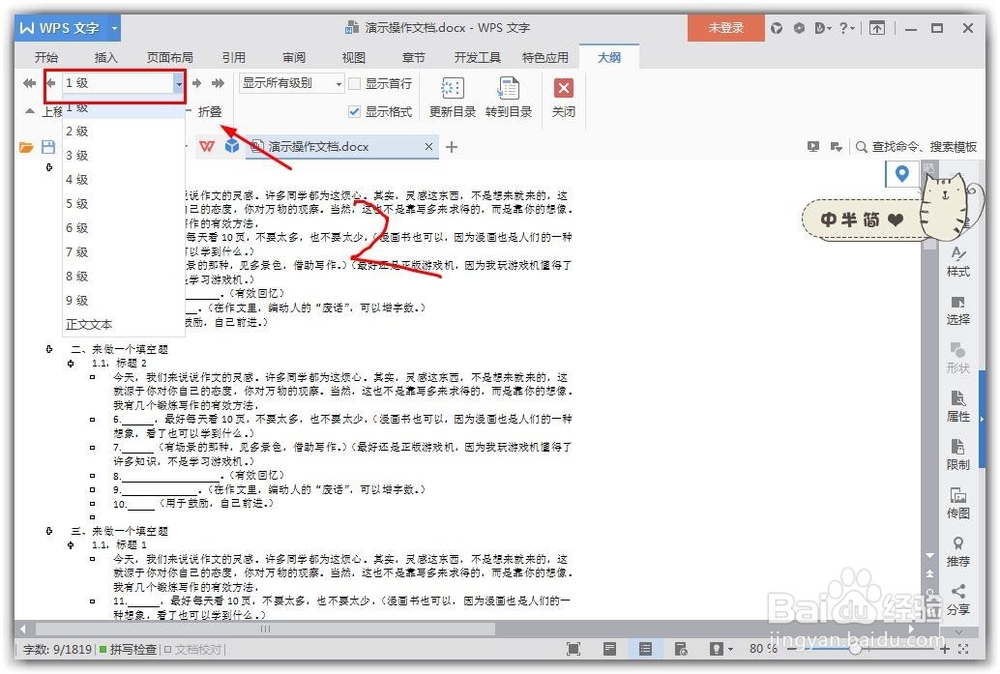Switch to page layout view in status bar

pos(610,649)
